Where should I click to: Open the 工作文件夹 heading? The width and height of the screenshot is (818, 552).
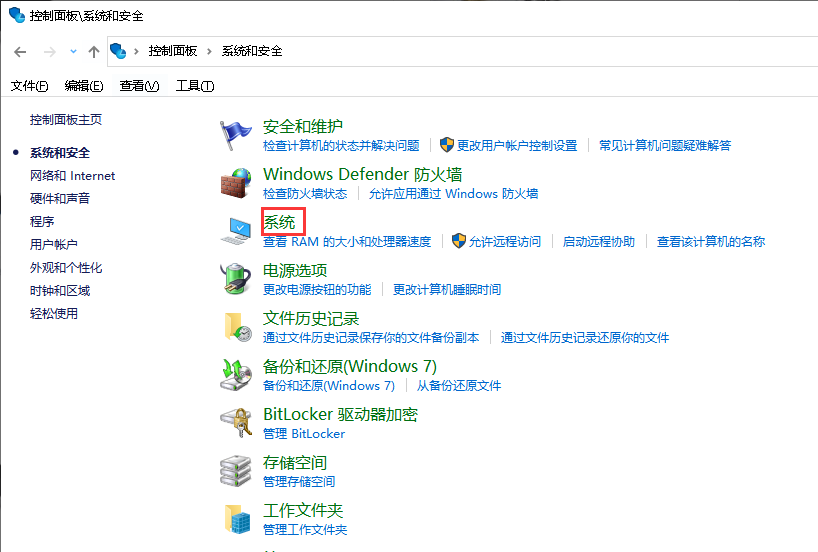click(303, 510)
